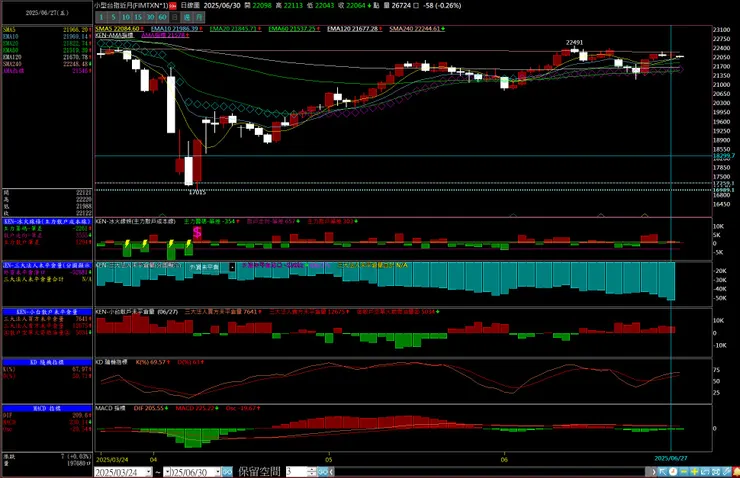This screenshot has width=740, height=478.
Task: Click the SMA240 row in the left data panel
Action: (x=47, y=64)
